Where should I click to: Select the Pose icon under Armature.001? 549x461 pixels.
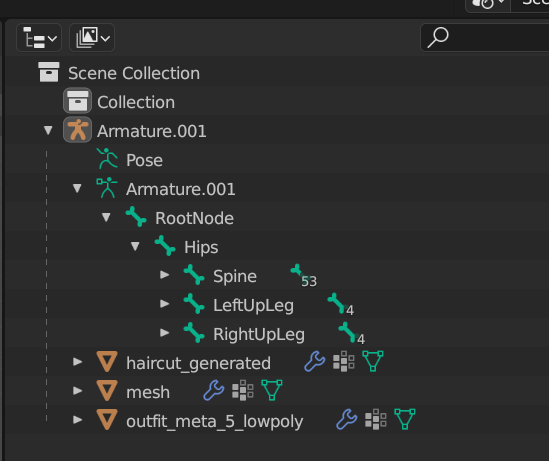(107, 159)
